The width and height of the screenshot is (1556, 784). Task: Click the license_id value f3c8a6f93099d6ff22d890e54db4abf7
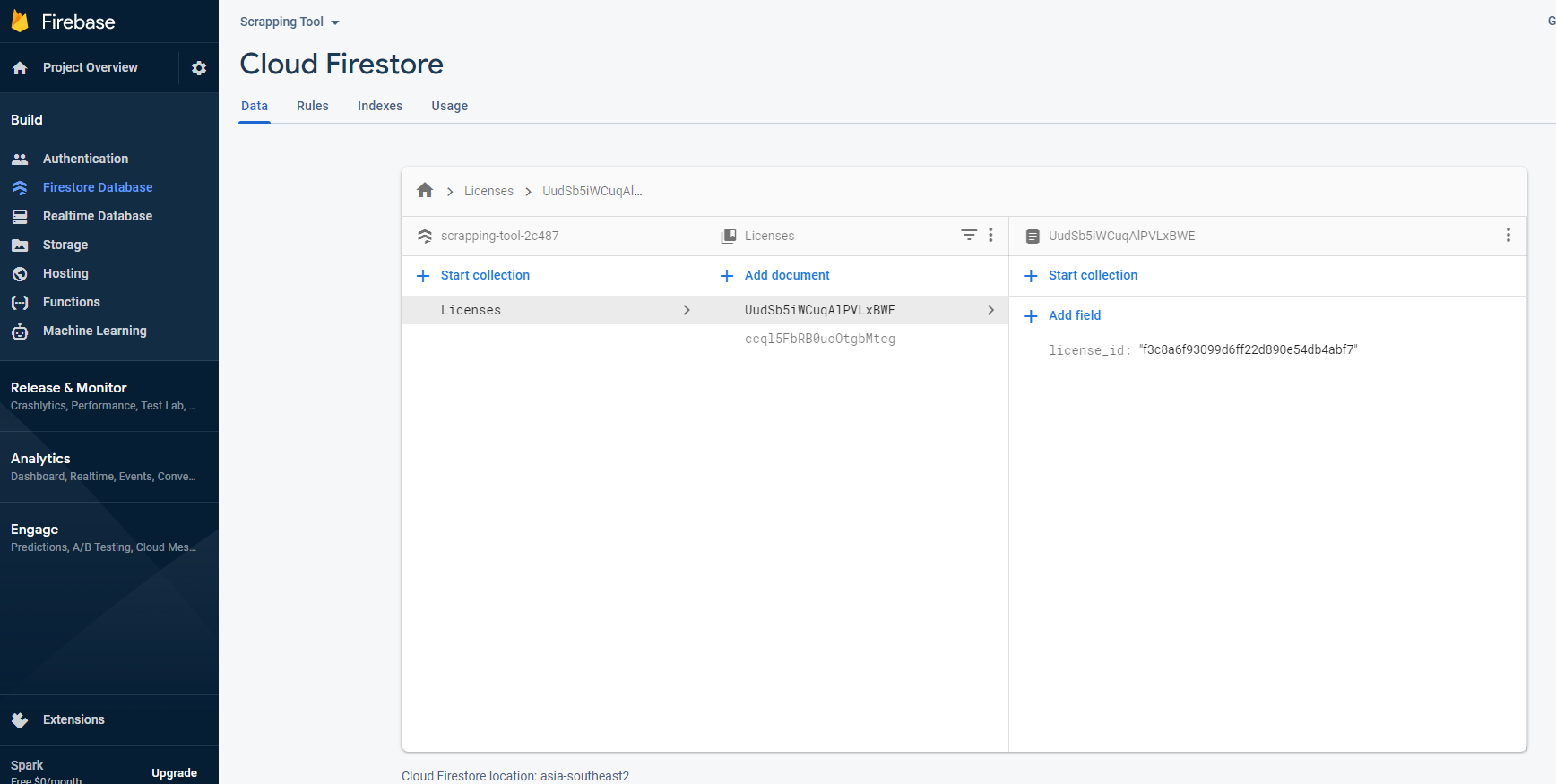(1249, 349)
